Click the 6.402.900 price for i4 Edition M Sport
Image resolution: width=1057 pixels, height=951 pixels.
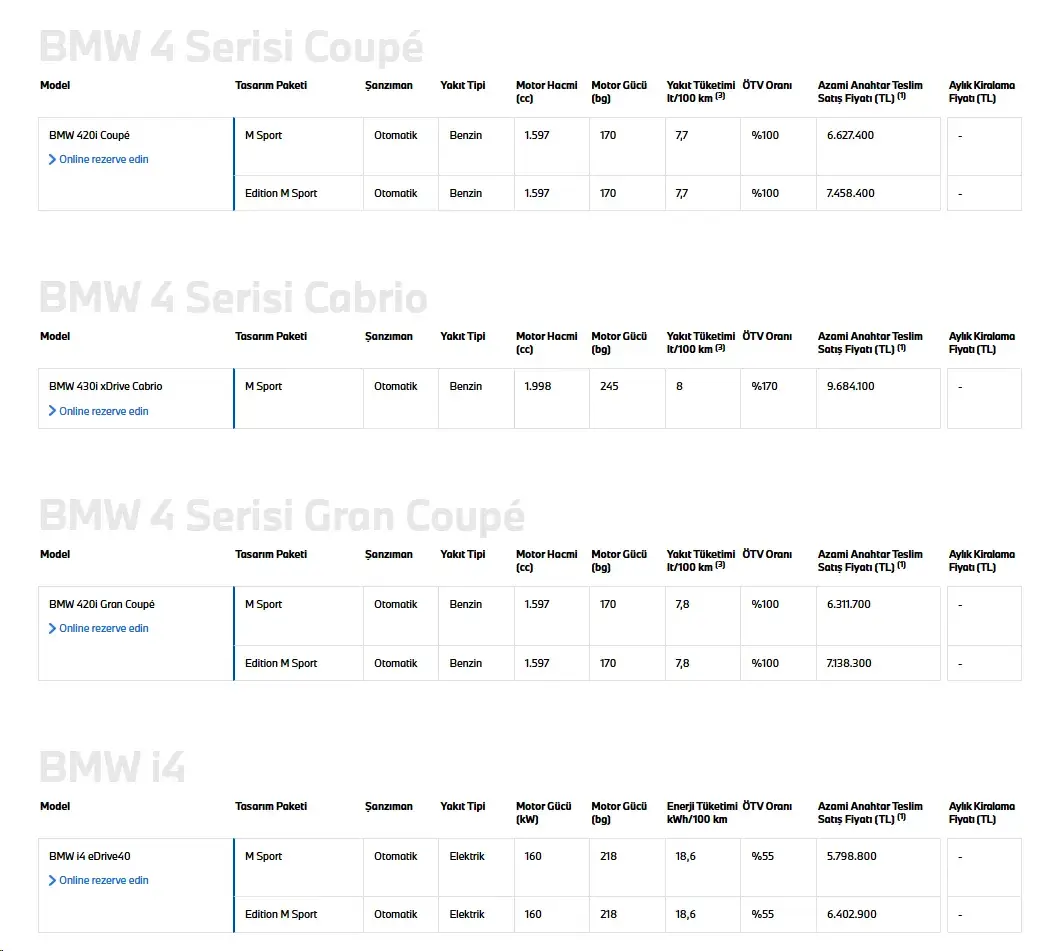coord(851,915)
